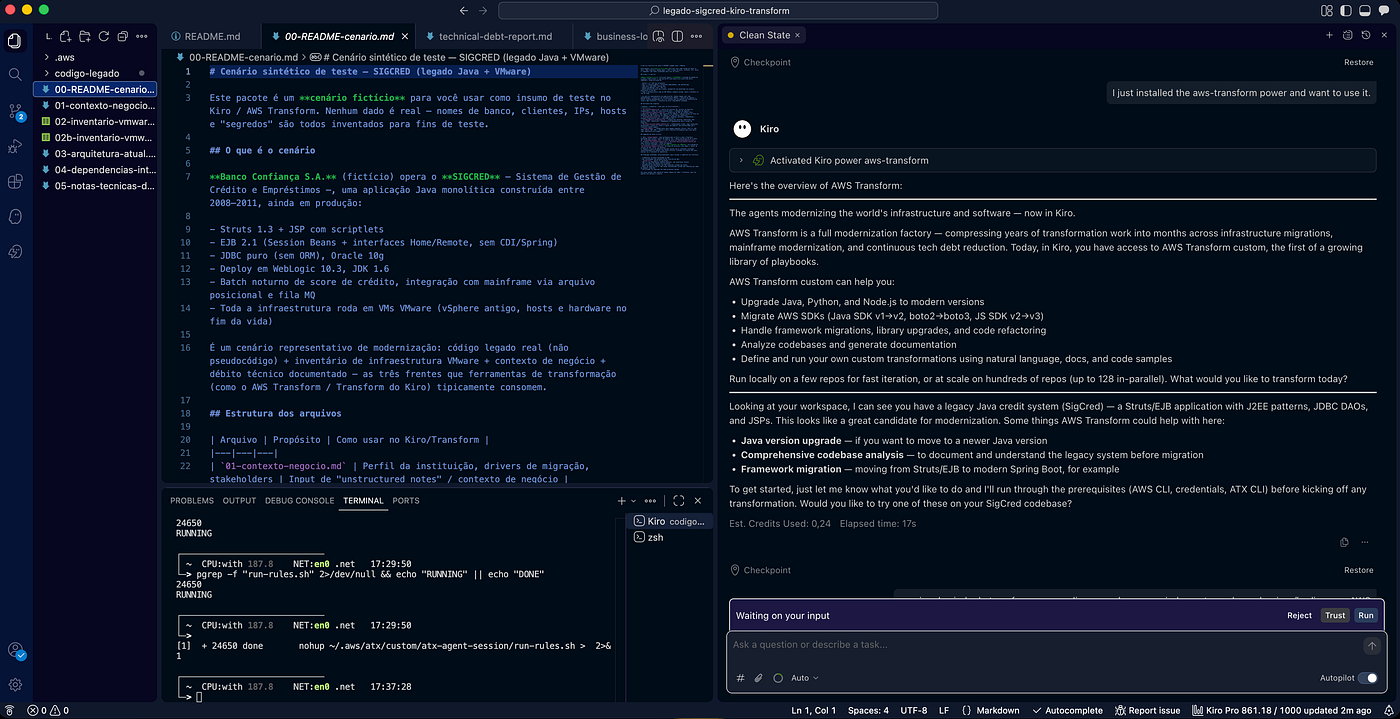Refresh the explorer file list
The image size is (1400, 719).
coord(104,36)
